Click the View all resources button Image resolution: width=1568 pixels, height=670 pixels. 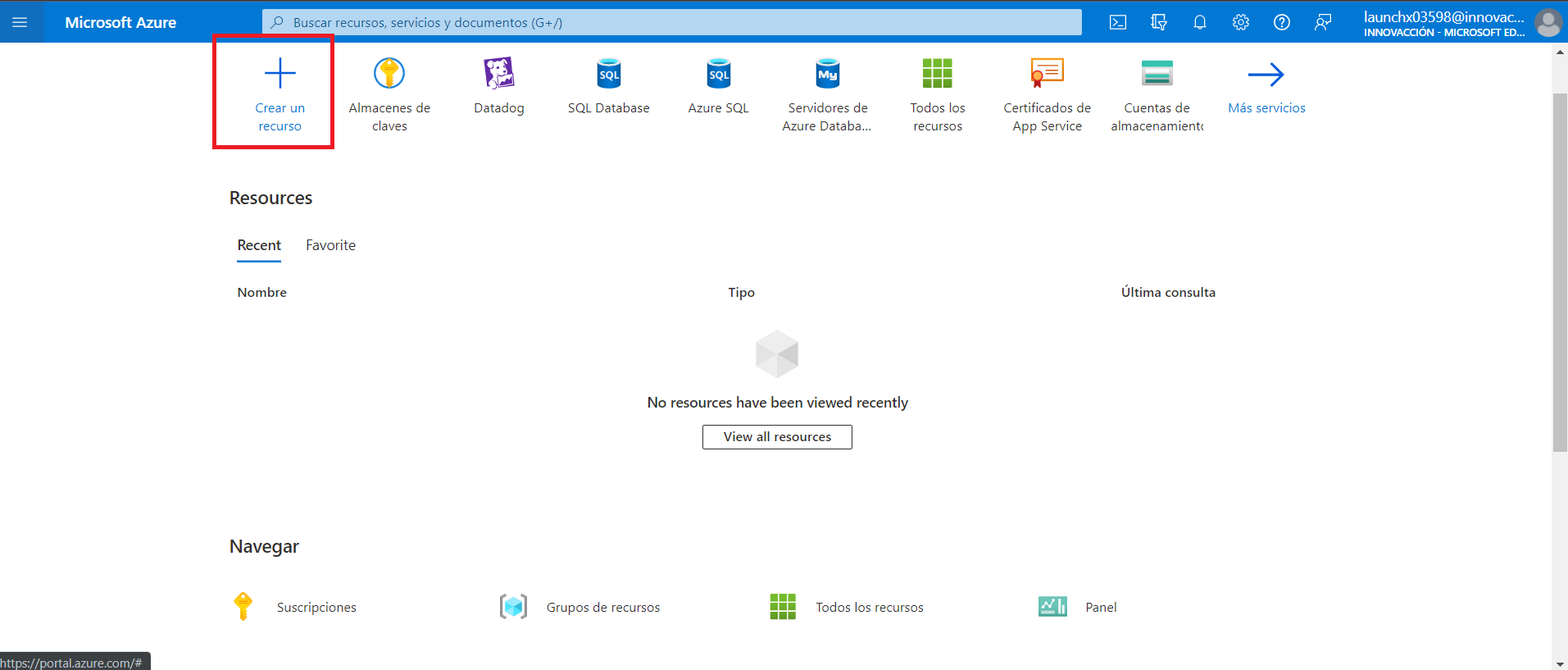777,437
